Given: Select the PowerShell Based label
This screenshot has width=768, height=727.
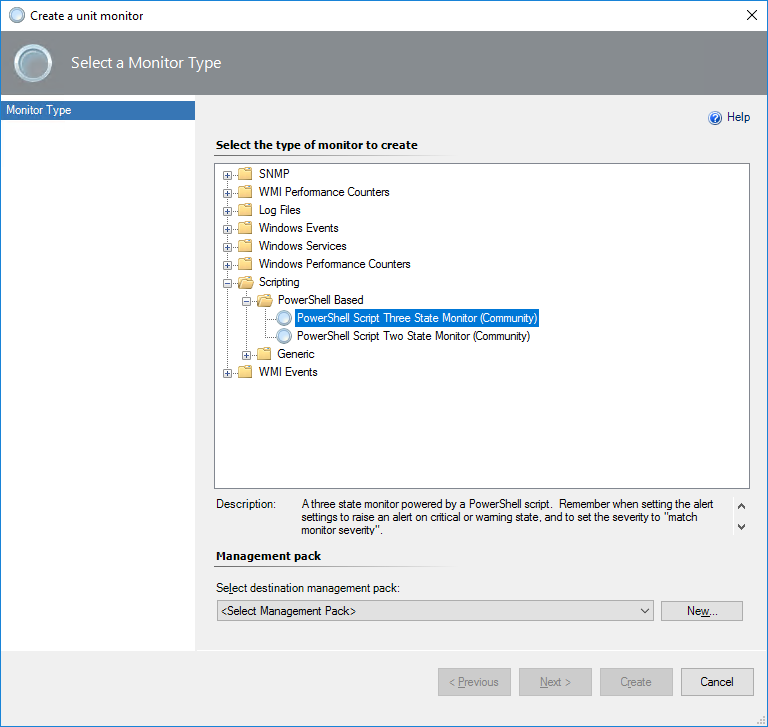Looking at the screenshot, I should pos(321,300).
